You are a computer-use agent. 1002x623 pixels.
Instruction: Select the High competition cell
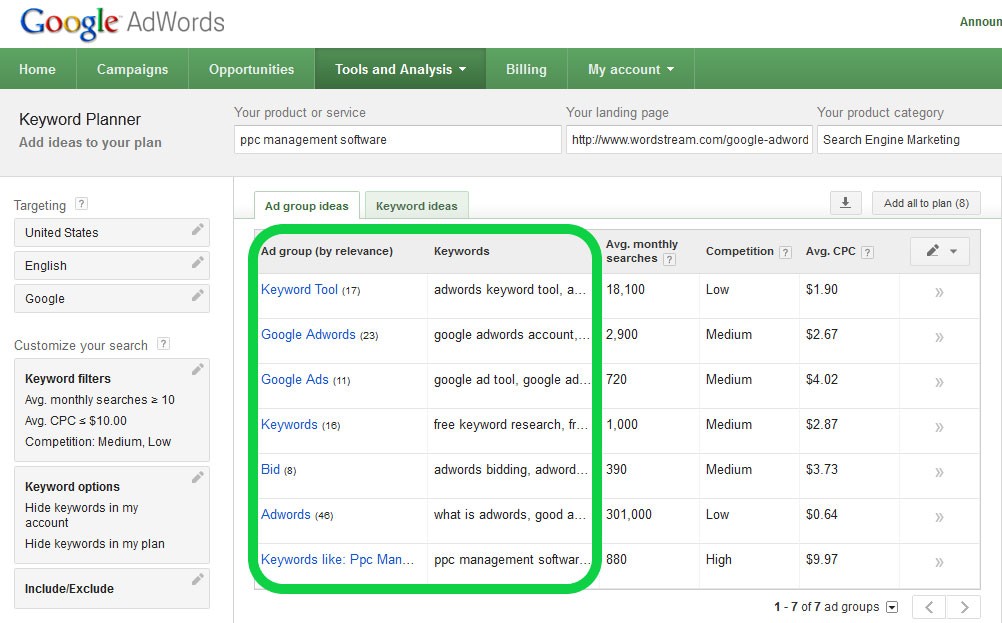pos(718,559)
